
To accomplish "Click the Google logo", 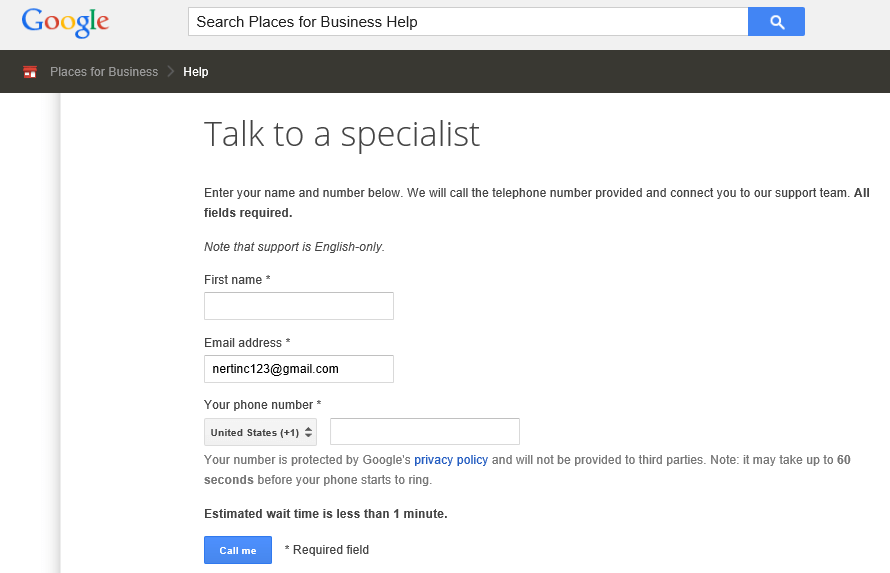I will coord(65,22).
